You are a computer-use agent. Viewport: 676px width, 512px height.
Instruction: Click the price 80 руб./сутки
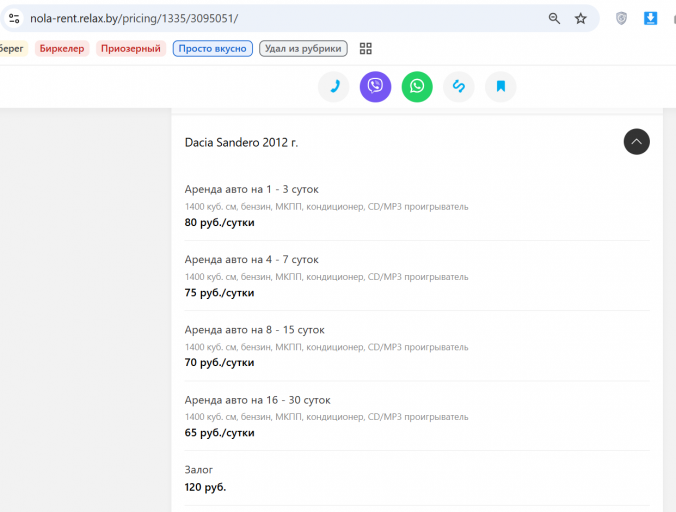coord(219,222)
